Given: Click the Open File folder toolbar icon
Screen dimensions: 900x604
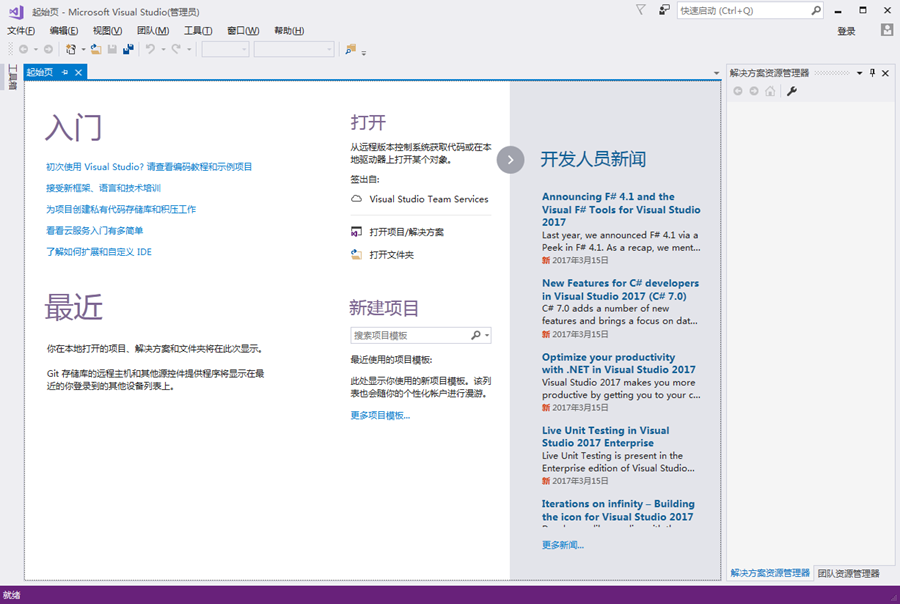Looking at the screenshot, I should pos(96,49).
